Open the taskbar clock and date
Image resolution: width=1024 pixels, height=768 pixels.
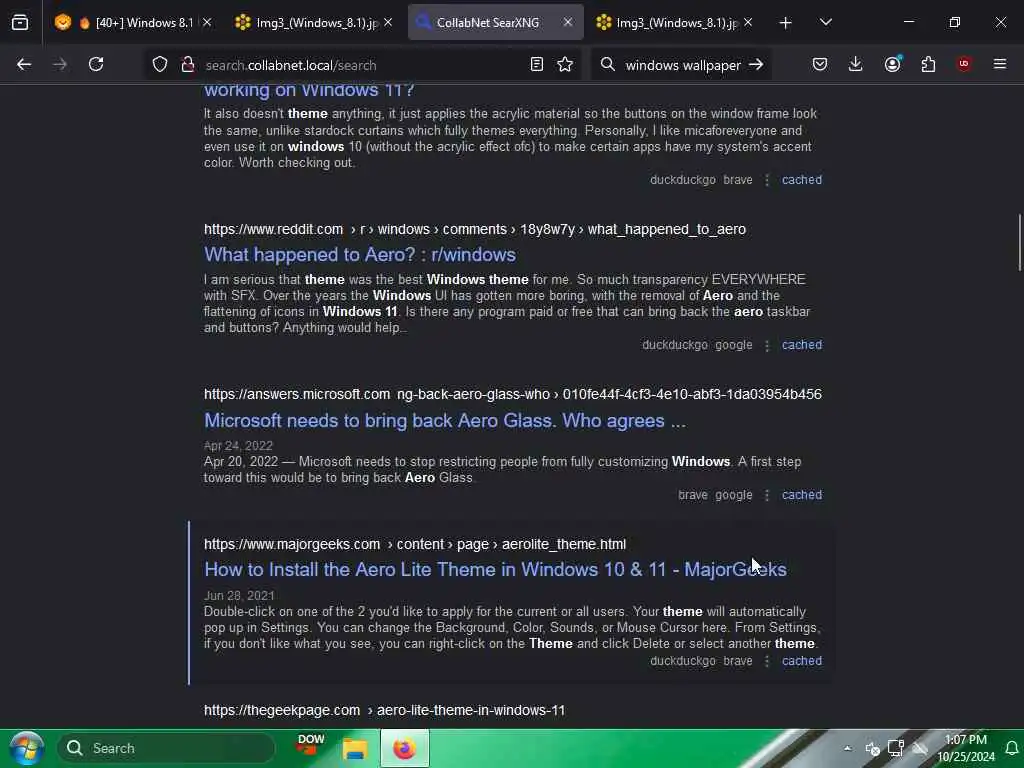pos(965,748)
